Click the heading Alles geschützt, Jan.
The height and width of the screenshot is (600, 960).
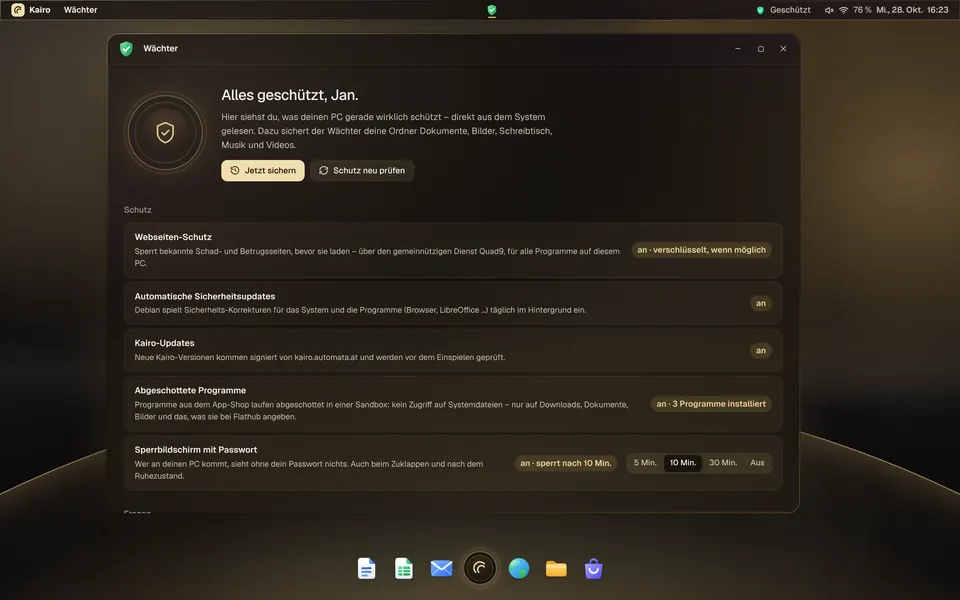coord(290,95)
